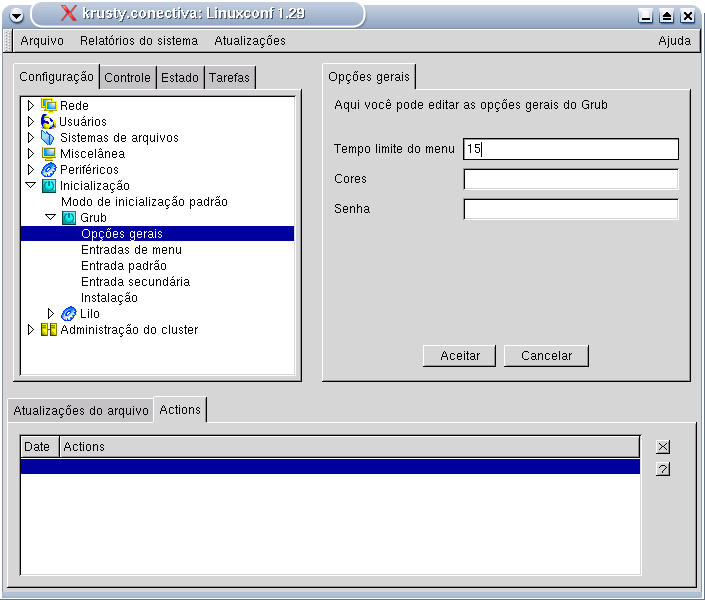Image resolution: width=705 pixels, height=600 pixels.
Task: Open the Relatórios do sistema menu
Action: coord(139,40)
